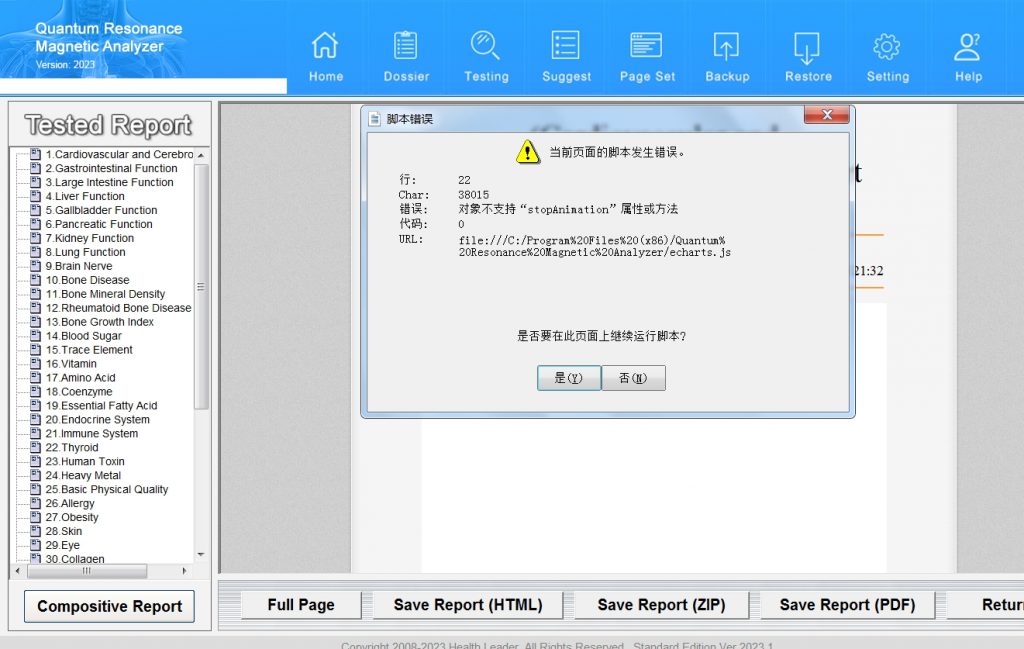Image resolution: width=1024 pixels, height=649 pixels.
Task: Open the Compositive Report
Action: click(109, 607)
